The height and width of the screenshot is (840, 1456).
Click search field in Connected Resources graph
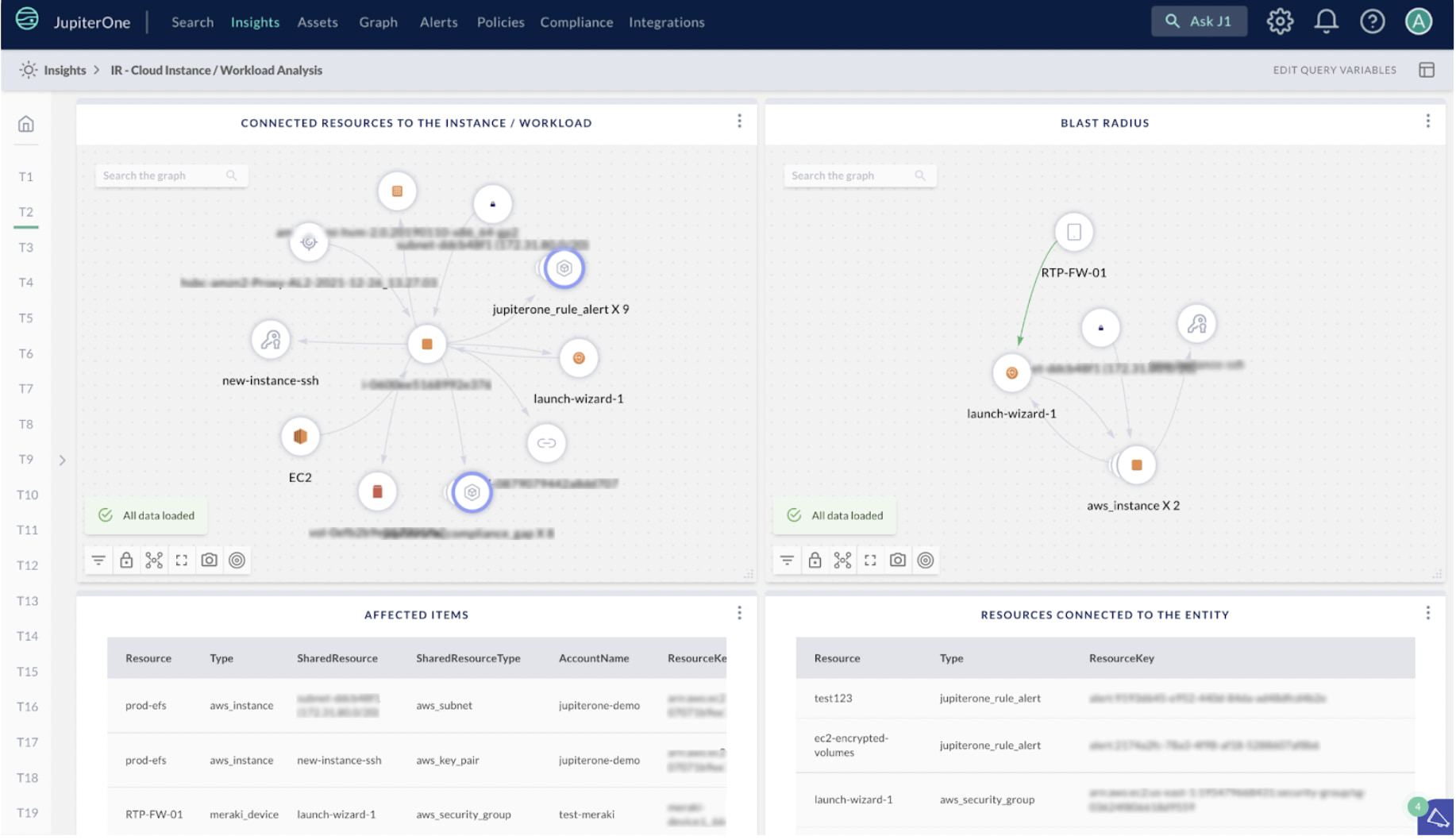point(171,175)
